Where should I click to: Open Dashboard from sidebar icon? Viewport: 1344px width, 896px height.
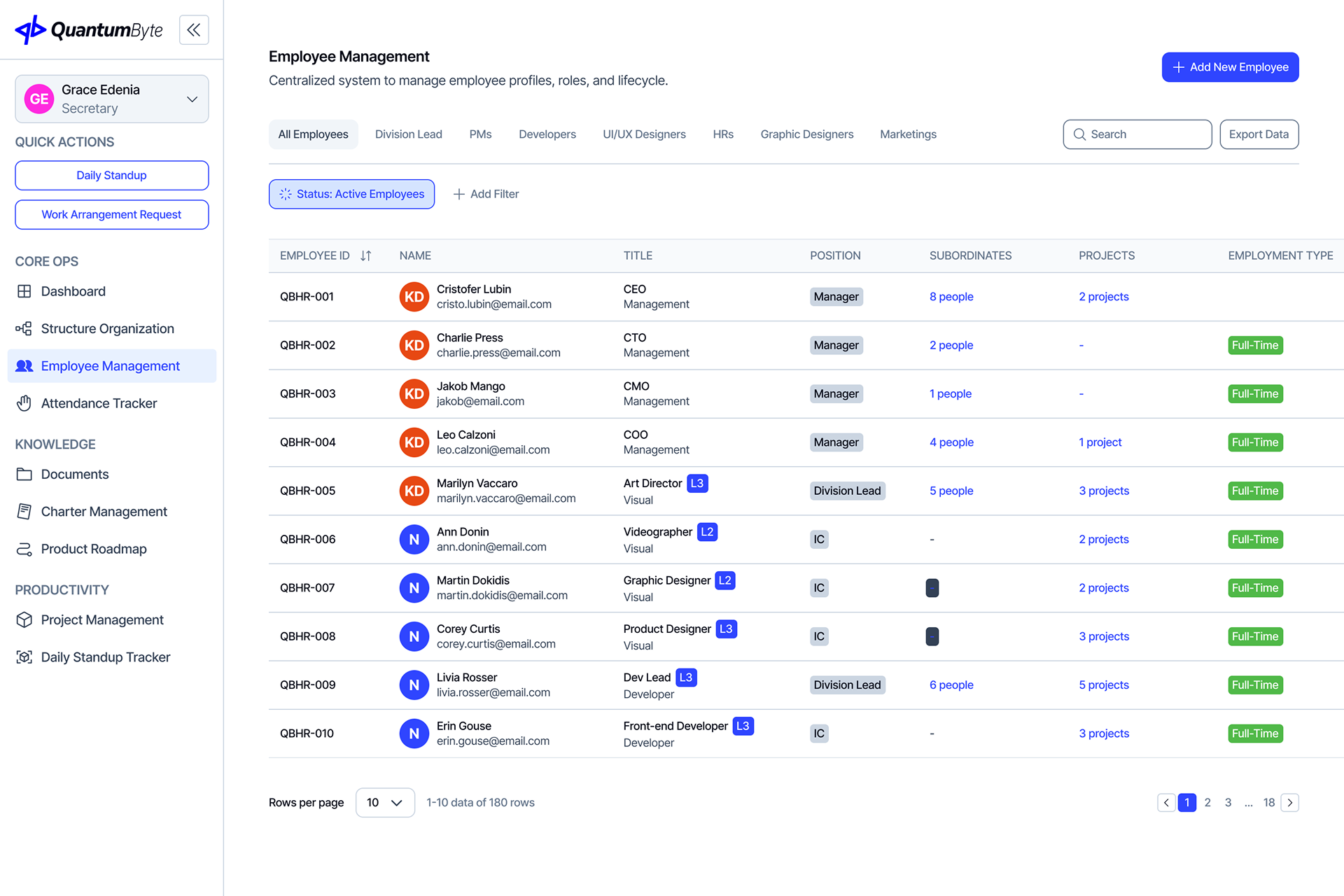pyautogui.click(x=24, y=291)
